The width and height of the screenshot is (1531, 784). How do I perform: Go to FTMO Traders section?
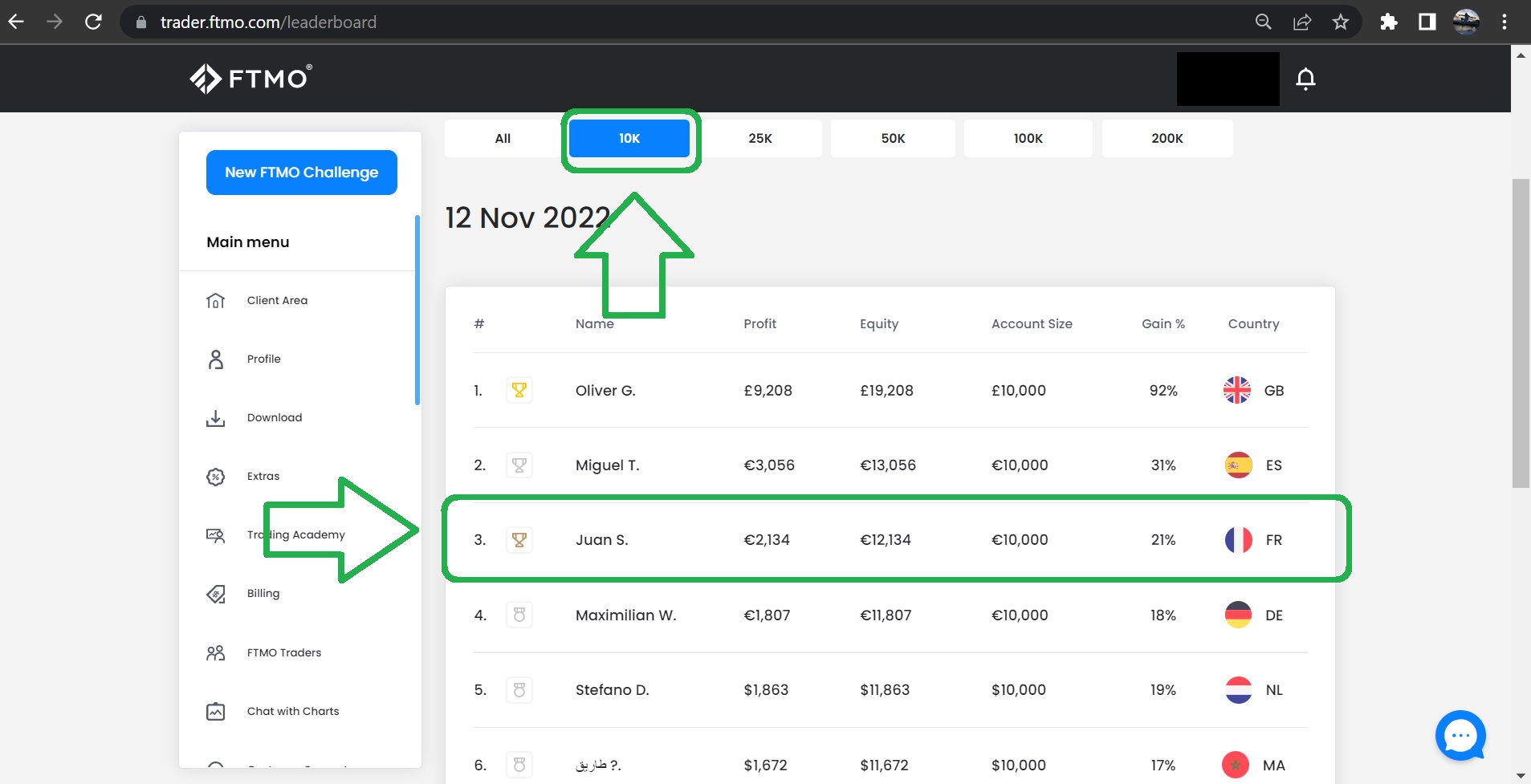[283, 653]
